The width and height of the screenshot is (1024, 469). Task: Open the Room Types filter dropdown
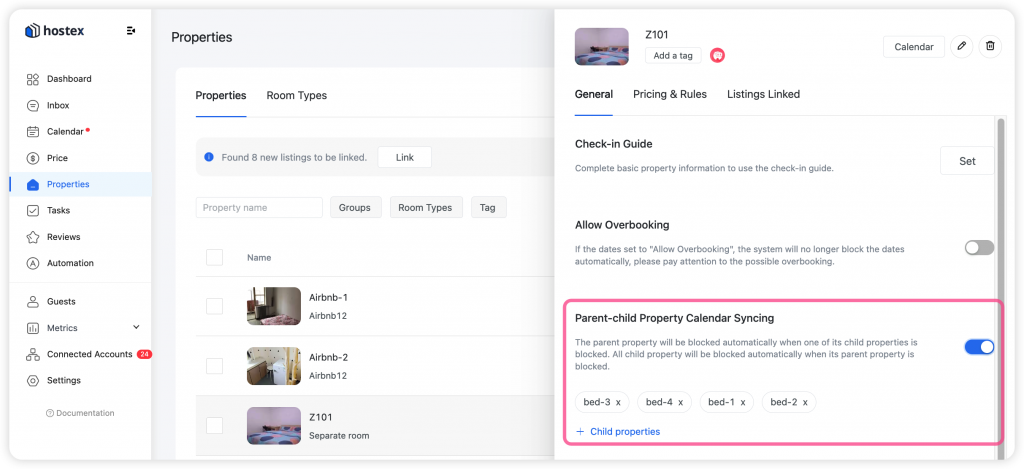point(426,208)
